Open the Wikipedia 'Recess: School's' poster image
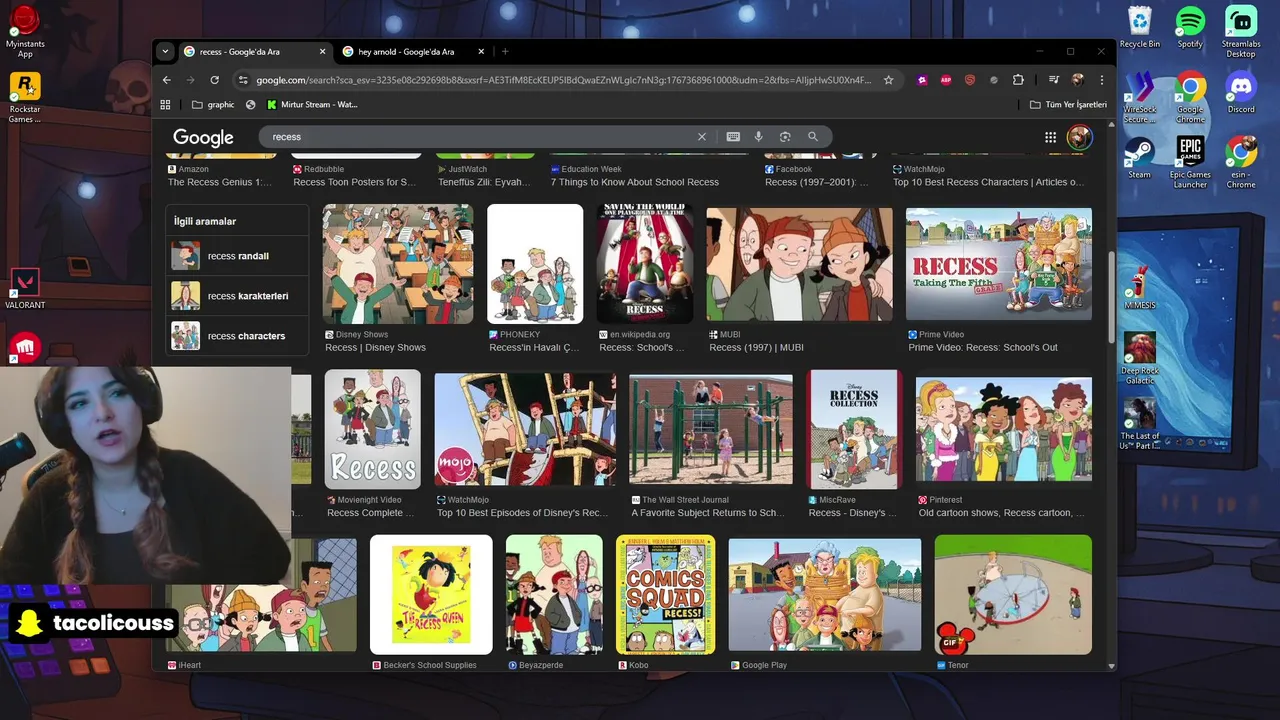 [x=645, y=264]
